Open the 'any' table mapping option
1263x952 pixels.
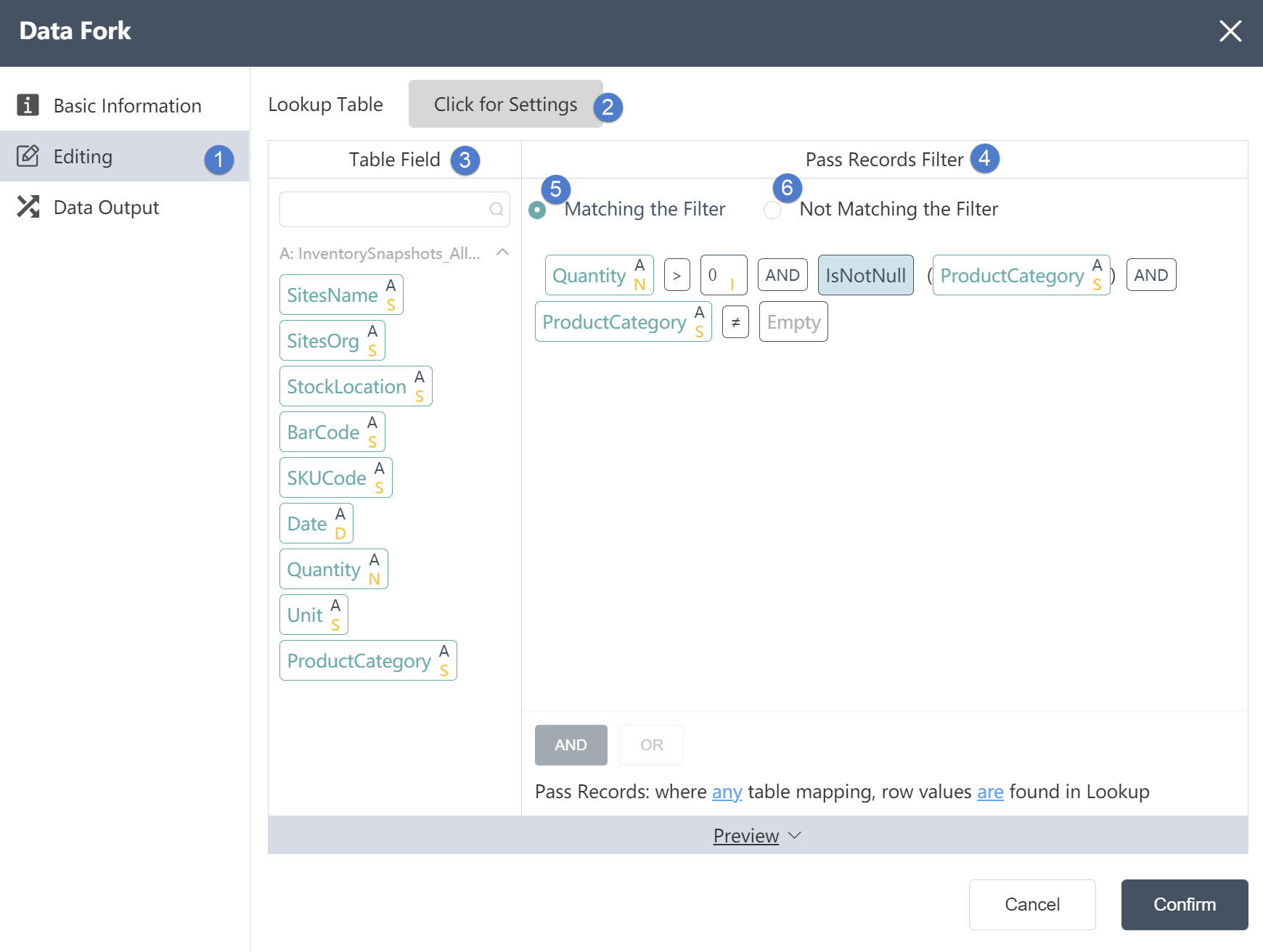pos(727,792)
